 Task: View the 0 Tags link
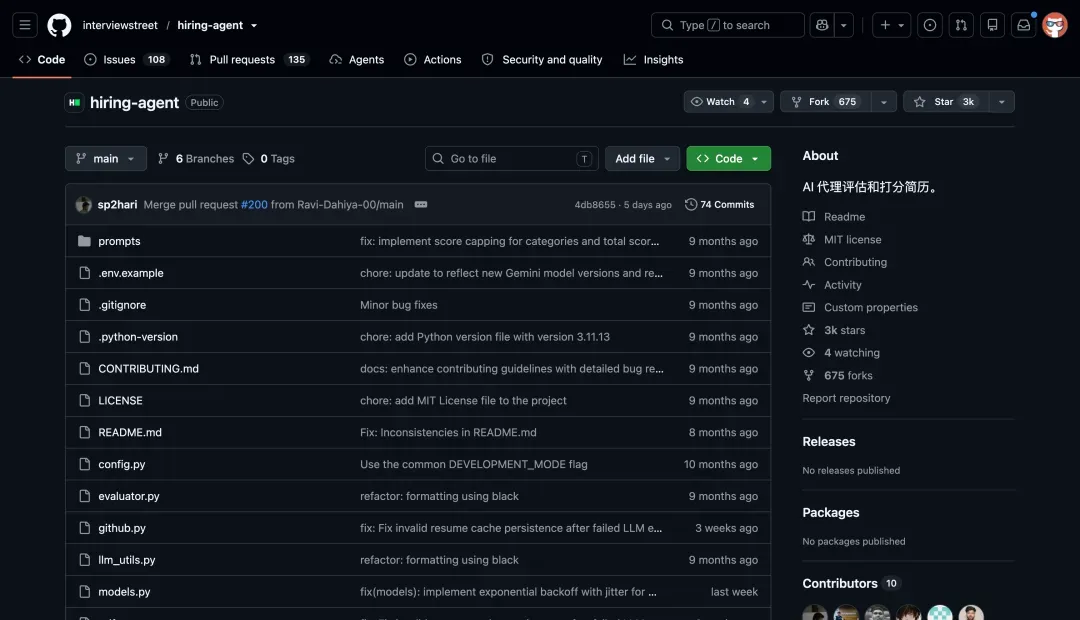269,158
